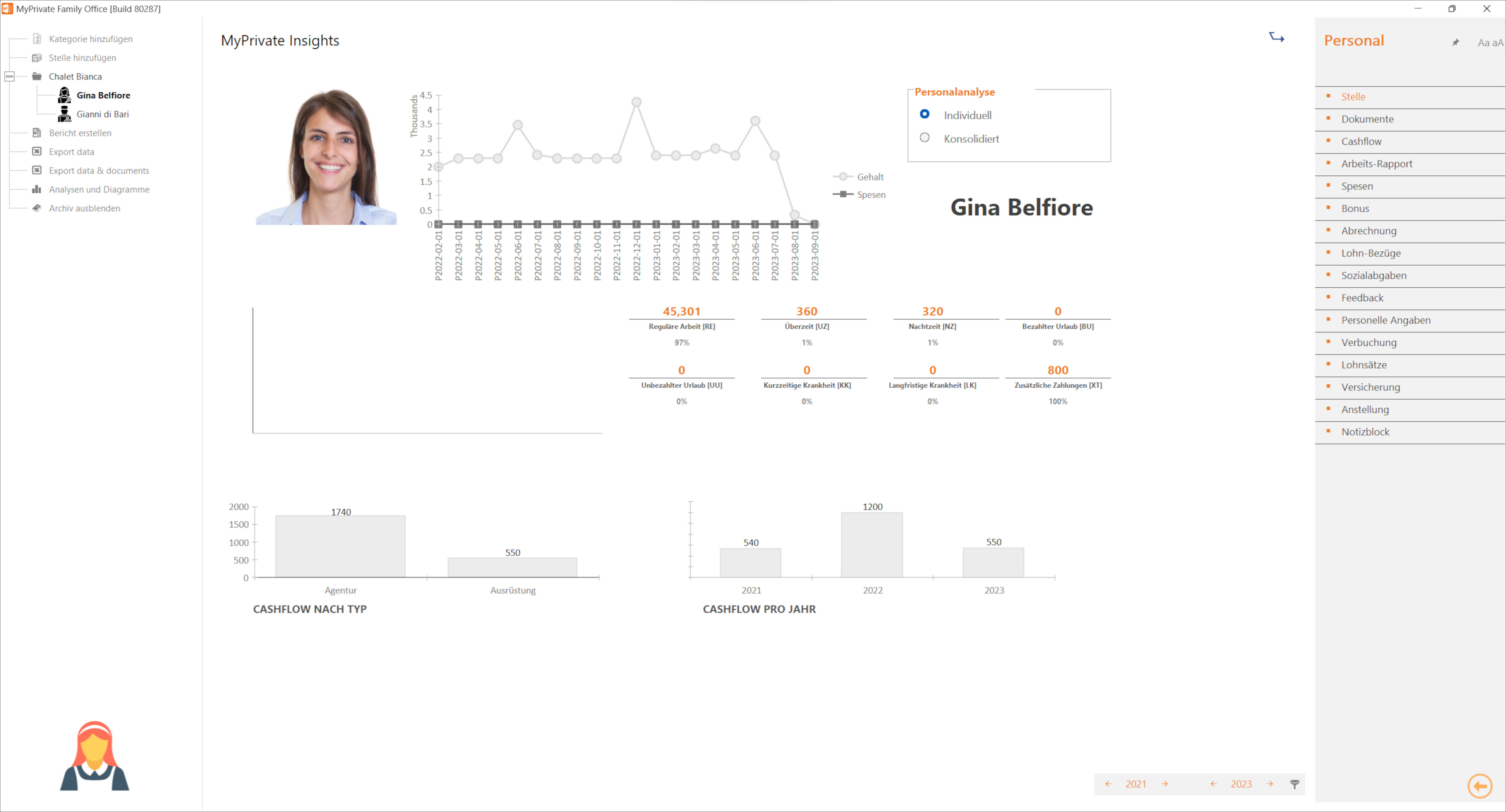Click the Export data & documents icon
1506x812 pixels.
pyautogui.click(x=36, y=170)
